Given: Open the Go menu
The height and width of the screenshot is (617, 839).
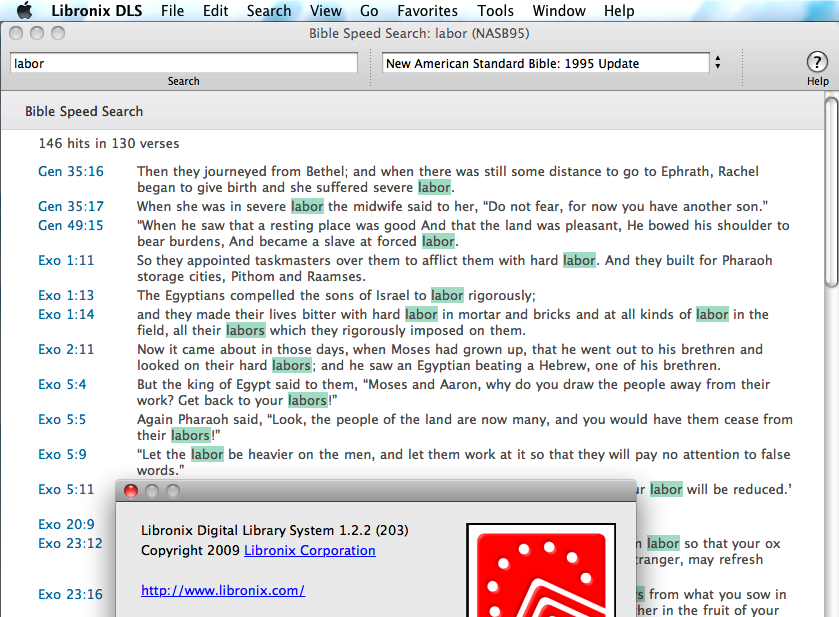Looking at the screenshot, I should pyautogui.click(x=369, y=11).
